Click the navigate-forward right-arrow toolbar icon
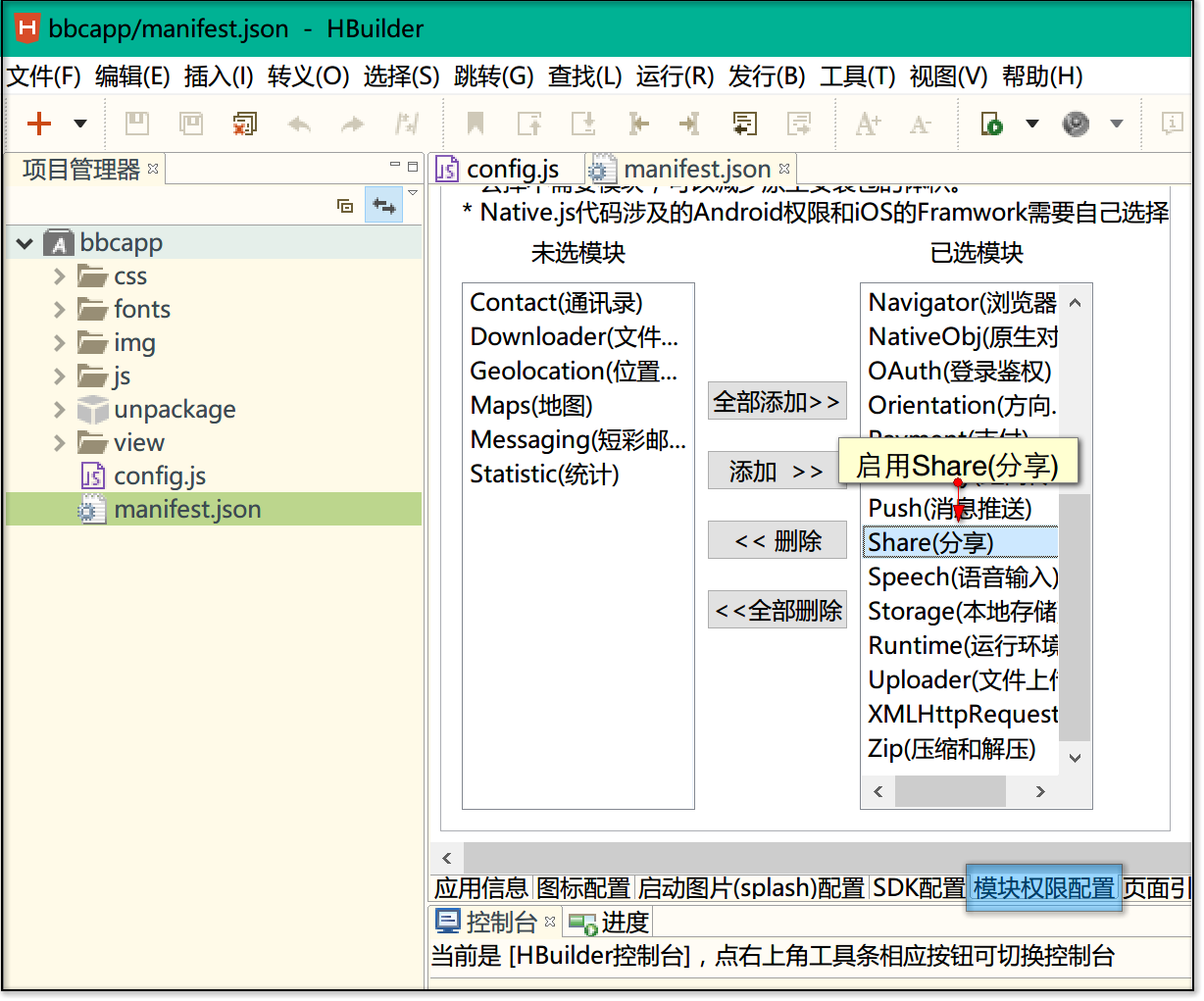This screenshot has height=1001, width=1204. [x=690, y=124]
